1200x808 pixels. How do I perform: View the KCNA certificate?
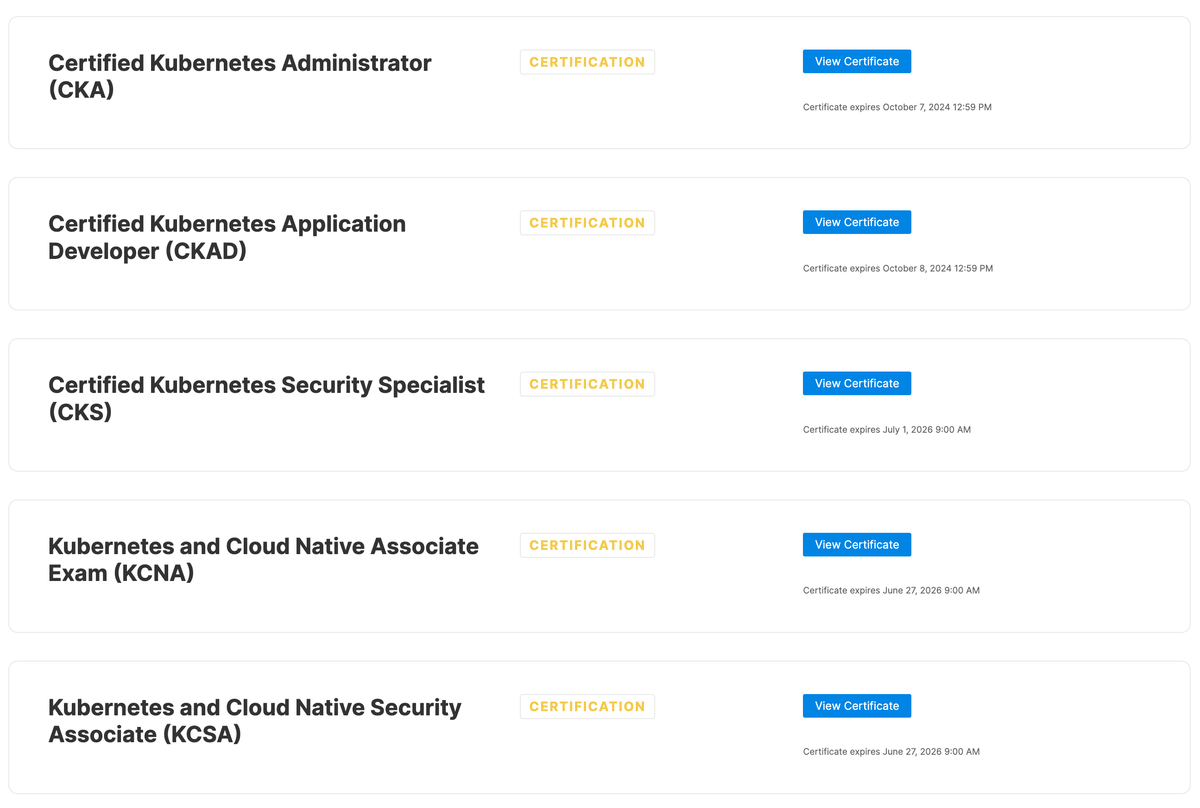pos(857,544)
